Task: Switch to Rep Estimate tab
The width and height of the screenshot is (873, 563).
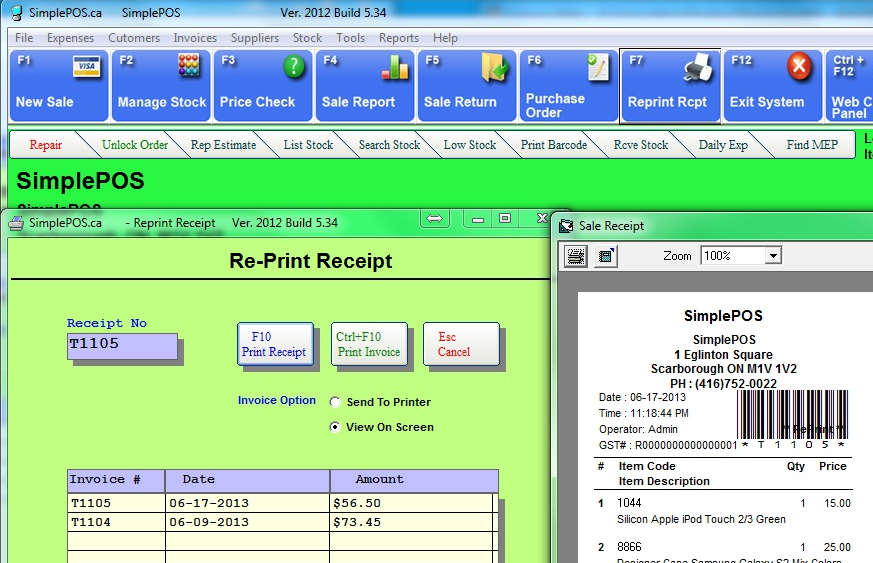Action: coord(223,145)
